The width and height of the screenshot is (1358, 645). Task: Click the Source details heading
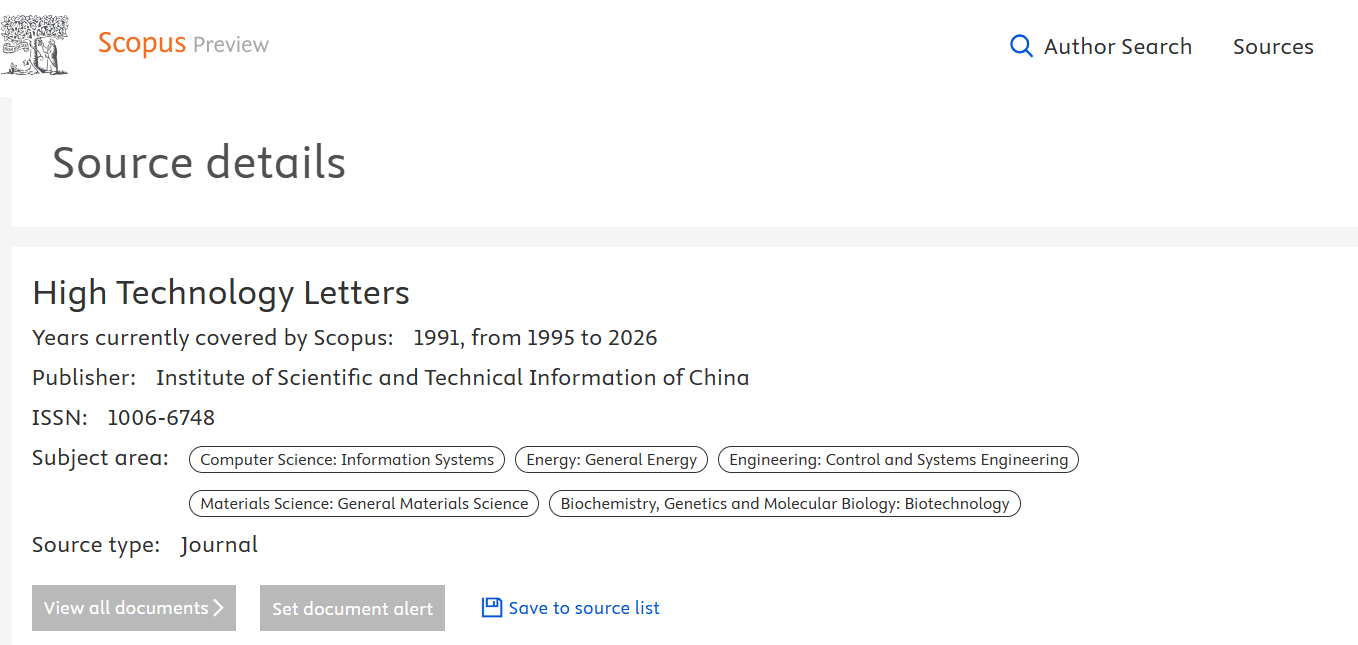pyautogui.click(x=199, y=163)
